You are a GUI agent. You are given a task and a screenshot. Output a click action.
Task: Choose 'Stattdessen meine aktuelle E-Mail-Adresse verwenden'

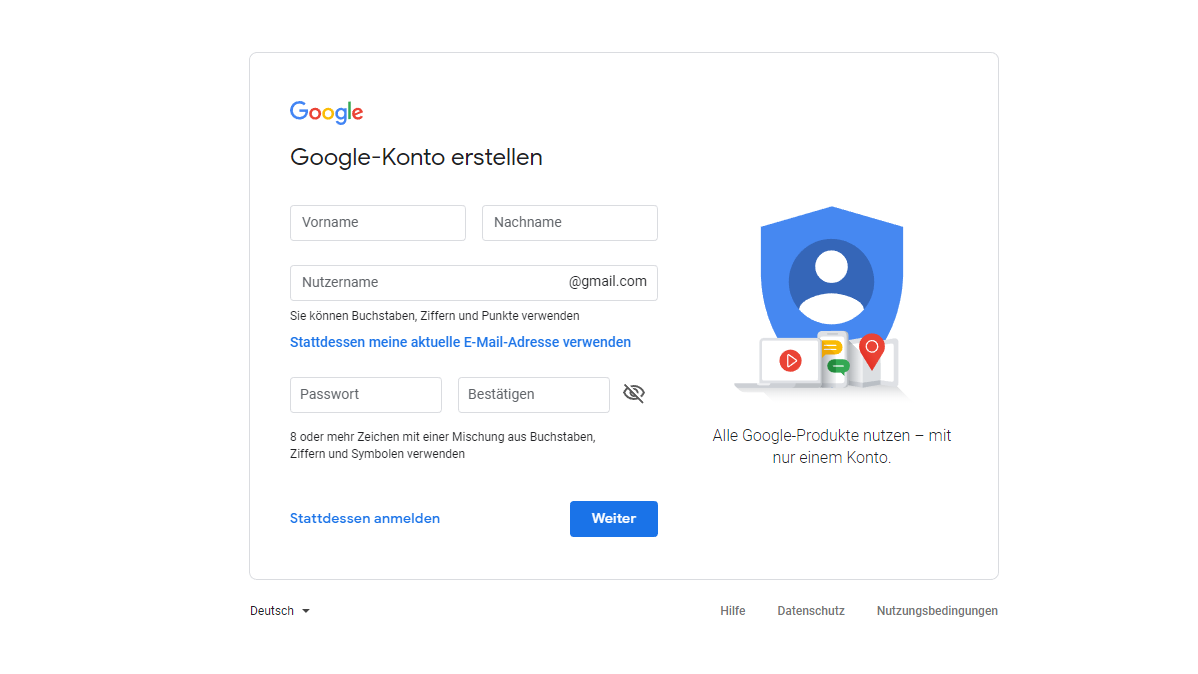coord(460,342)
